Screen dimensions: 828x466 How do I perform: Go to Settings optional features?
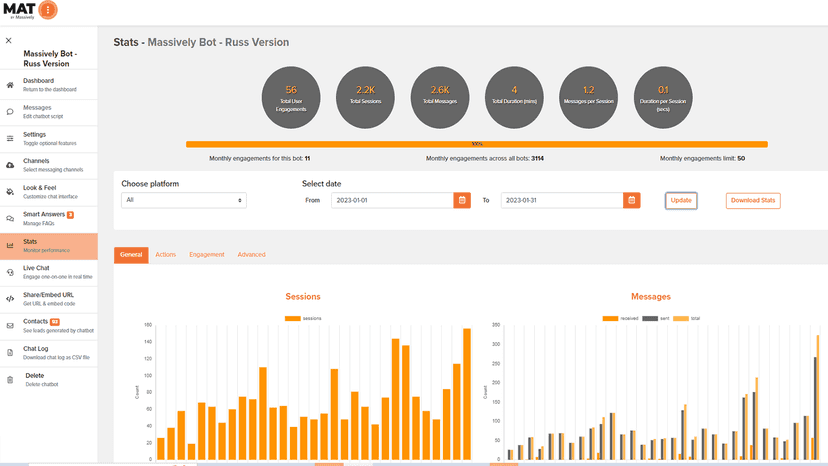pyautogui.click(x=49, y=138)
